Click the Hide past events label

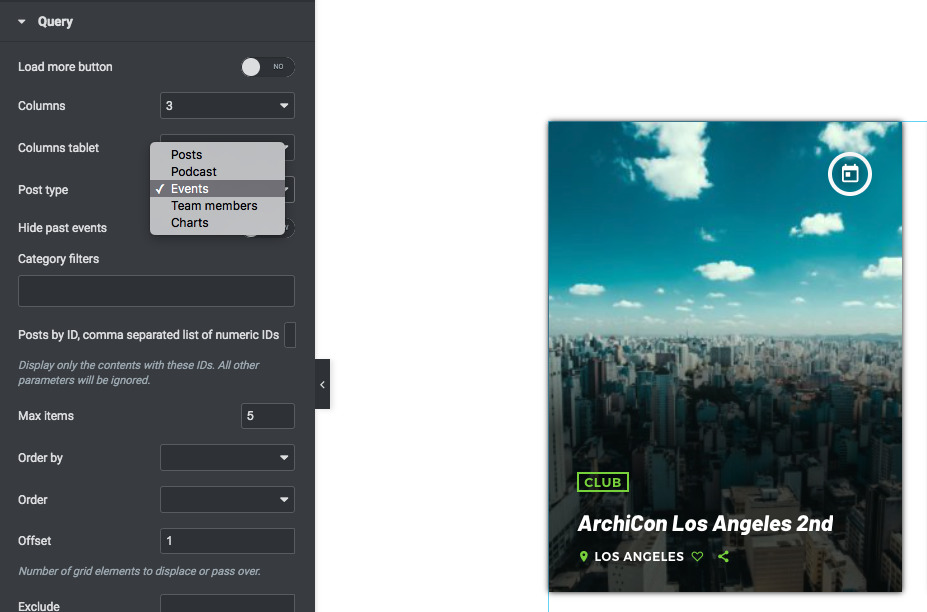coord(62,228)
